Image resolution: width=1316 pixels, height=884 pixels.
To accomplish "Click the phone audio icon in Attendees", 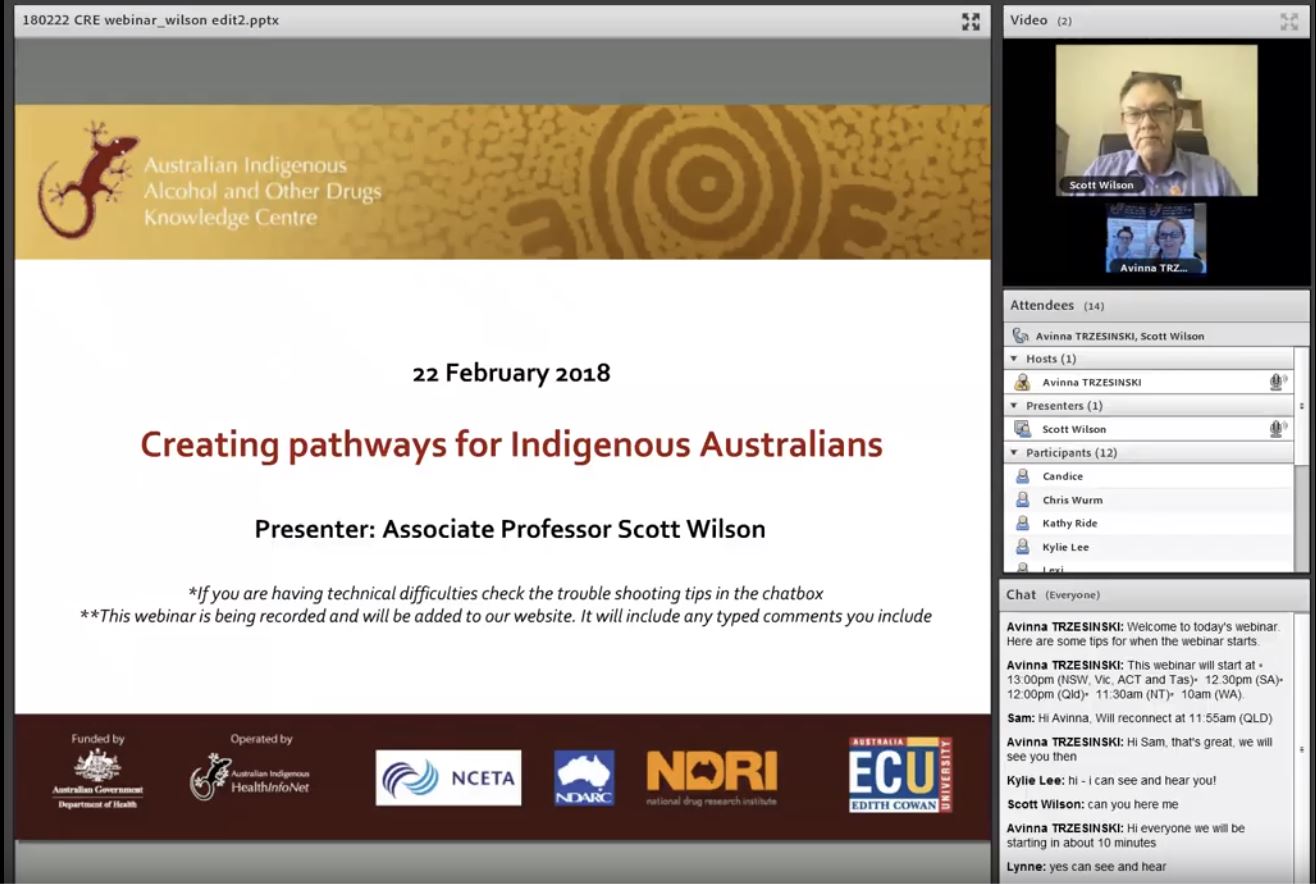I will (x=1020, y=336).
